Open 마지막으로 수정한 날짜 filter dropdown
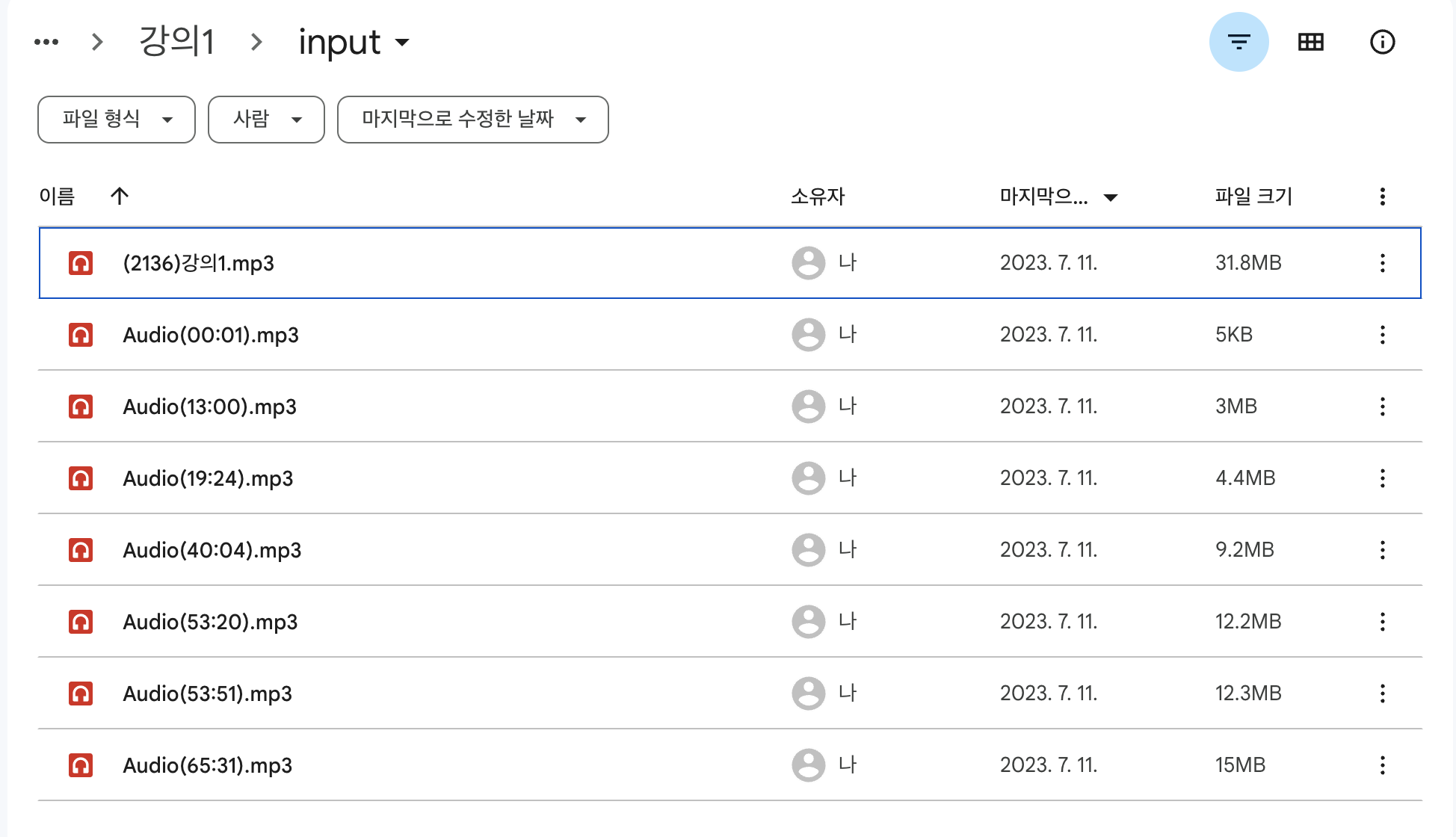This screenshot has height=837, width=1456. pos(472,120)
